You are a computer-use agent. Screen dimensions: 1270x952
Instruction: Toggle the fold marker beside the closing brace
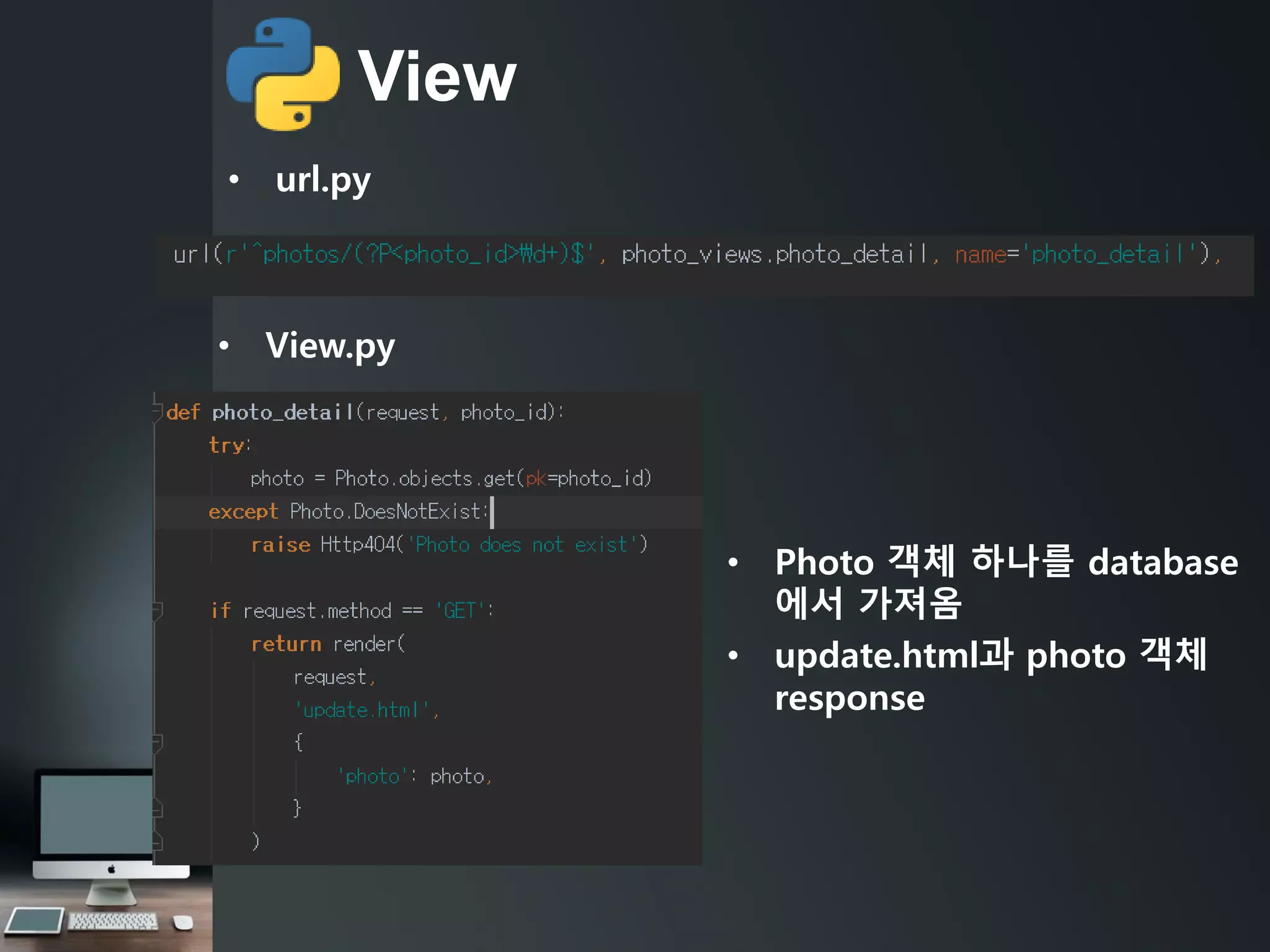(x=158, y=808)
